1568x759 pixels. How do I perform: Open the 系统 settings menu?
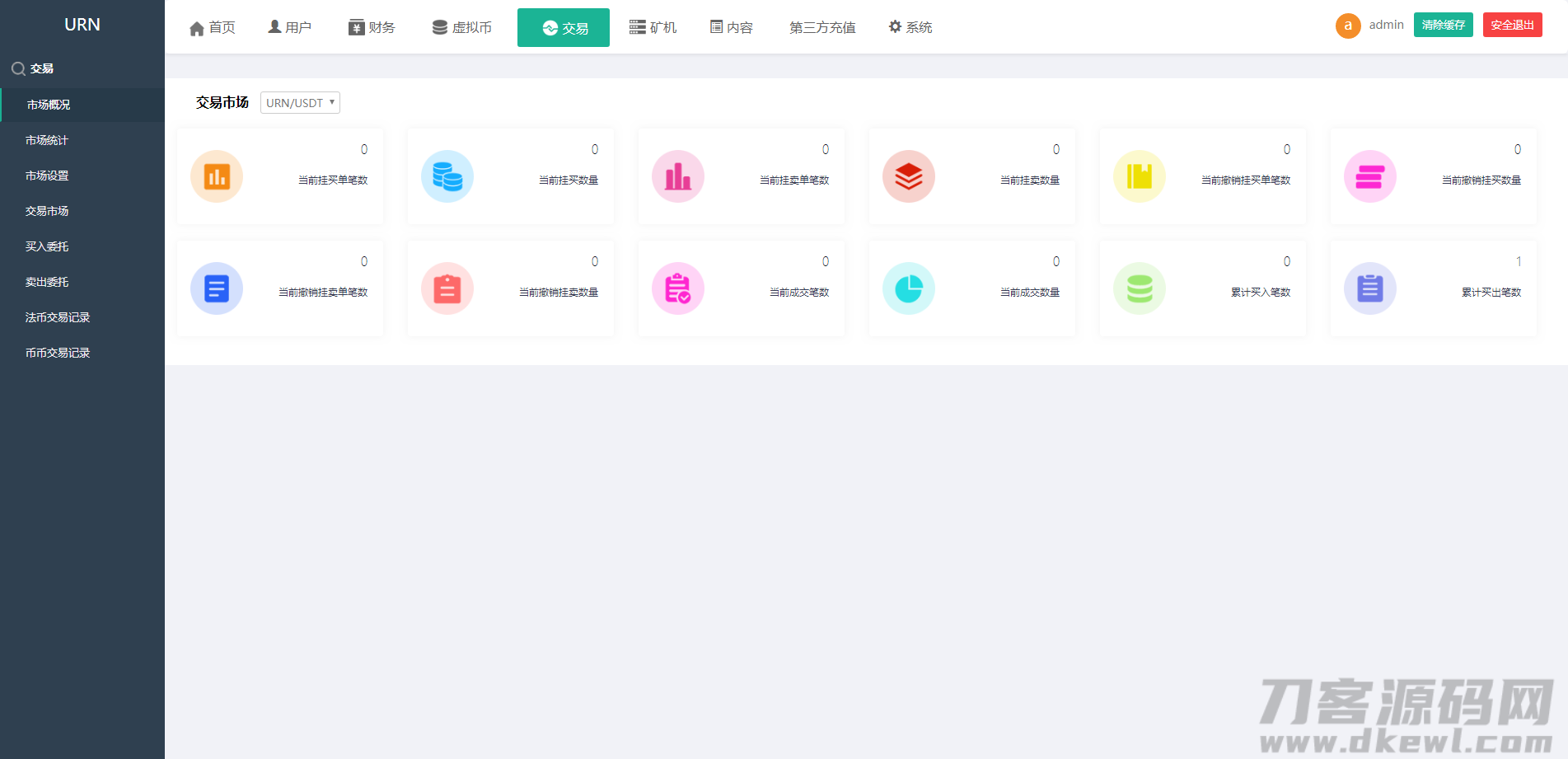pyautogui.click(x=910, y=28)
